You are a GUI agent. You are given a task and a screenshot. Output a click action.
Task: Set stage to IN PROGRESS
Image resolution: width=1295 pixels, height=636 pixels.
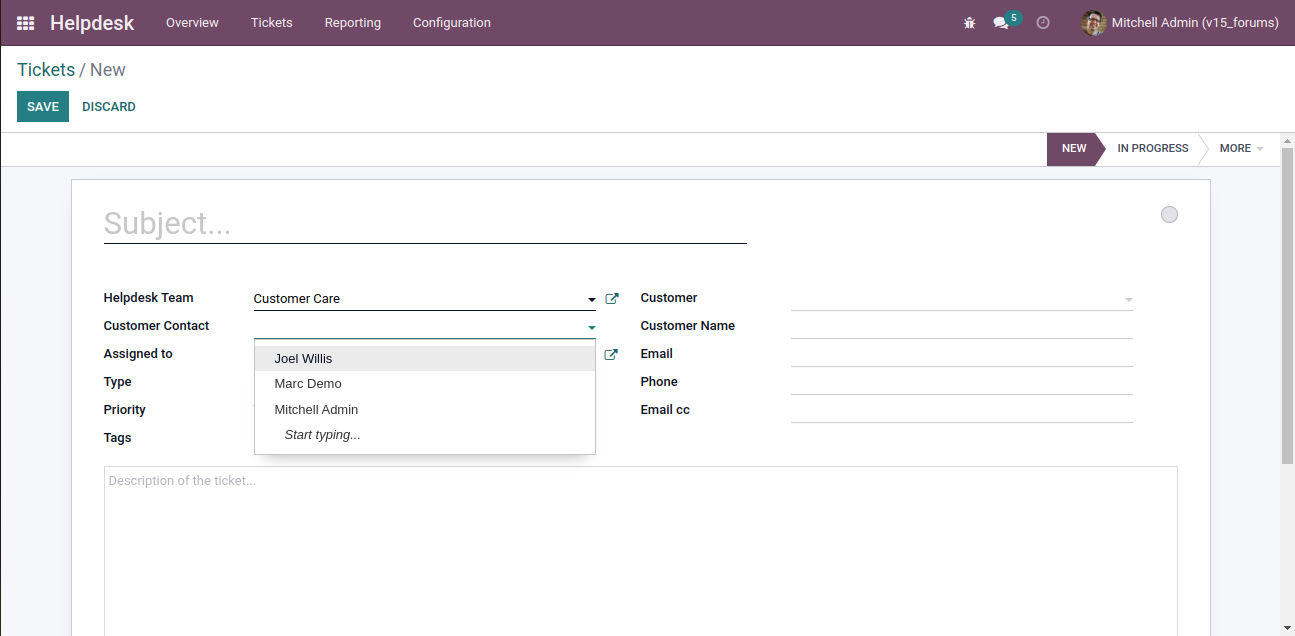1152,148
